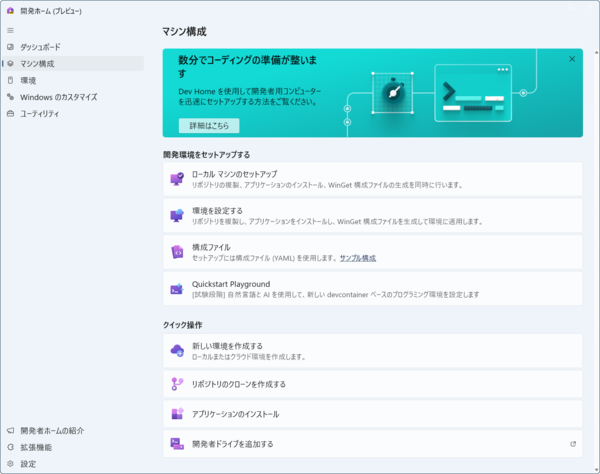Screen dimensions: 600x474
Task: Open 拡張機能 page in sidebar
Action: click(x=73, y=447)
